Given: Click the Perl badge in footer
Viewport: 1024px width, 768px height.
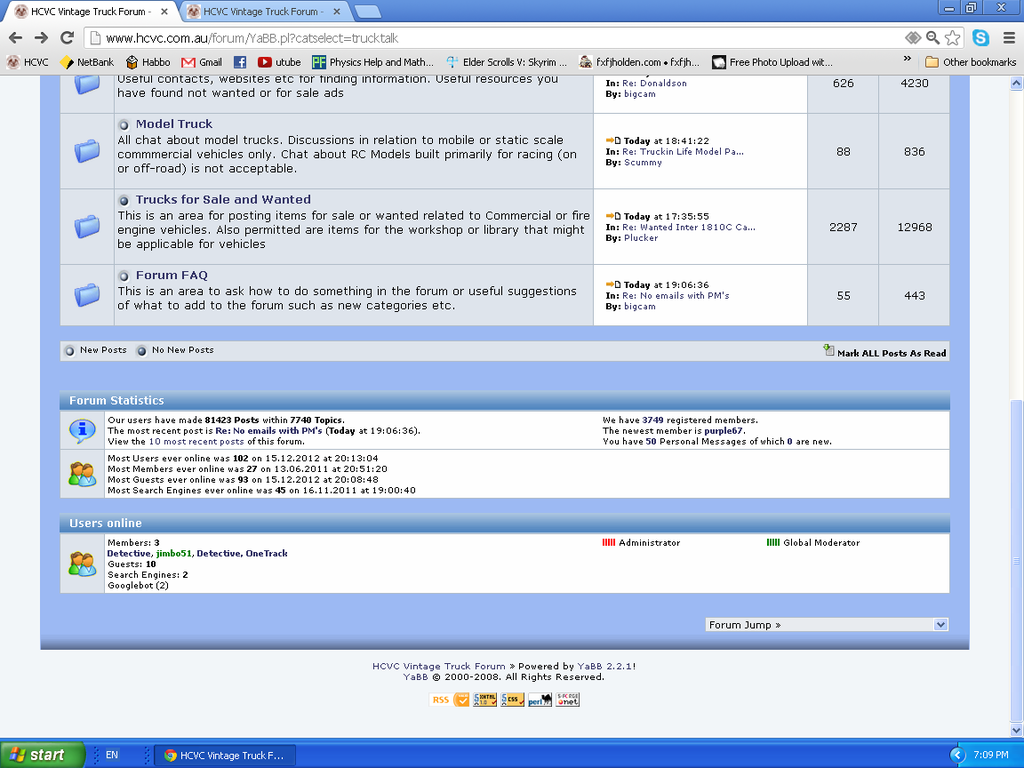Looking at the screenshot, I should click(539, 700).
